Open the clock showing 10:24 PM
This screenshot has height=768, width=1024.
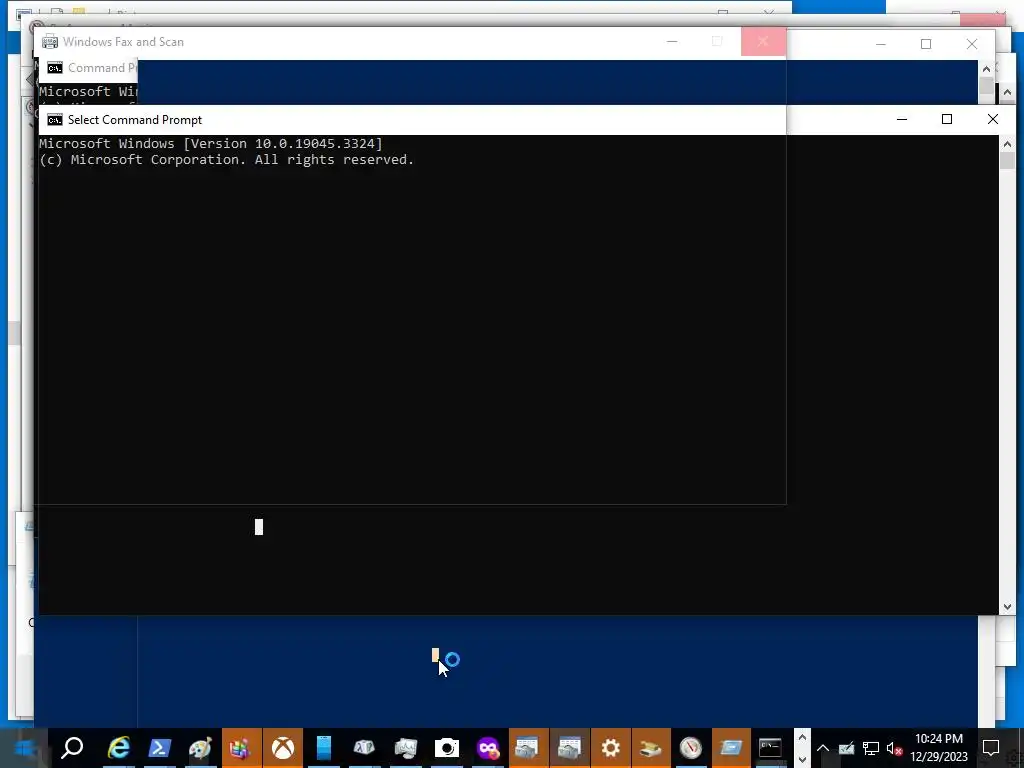click(939, 748)
